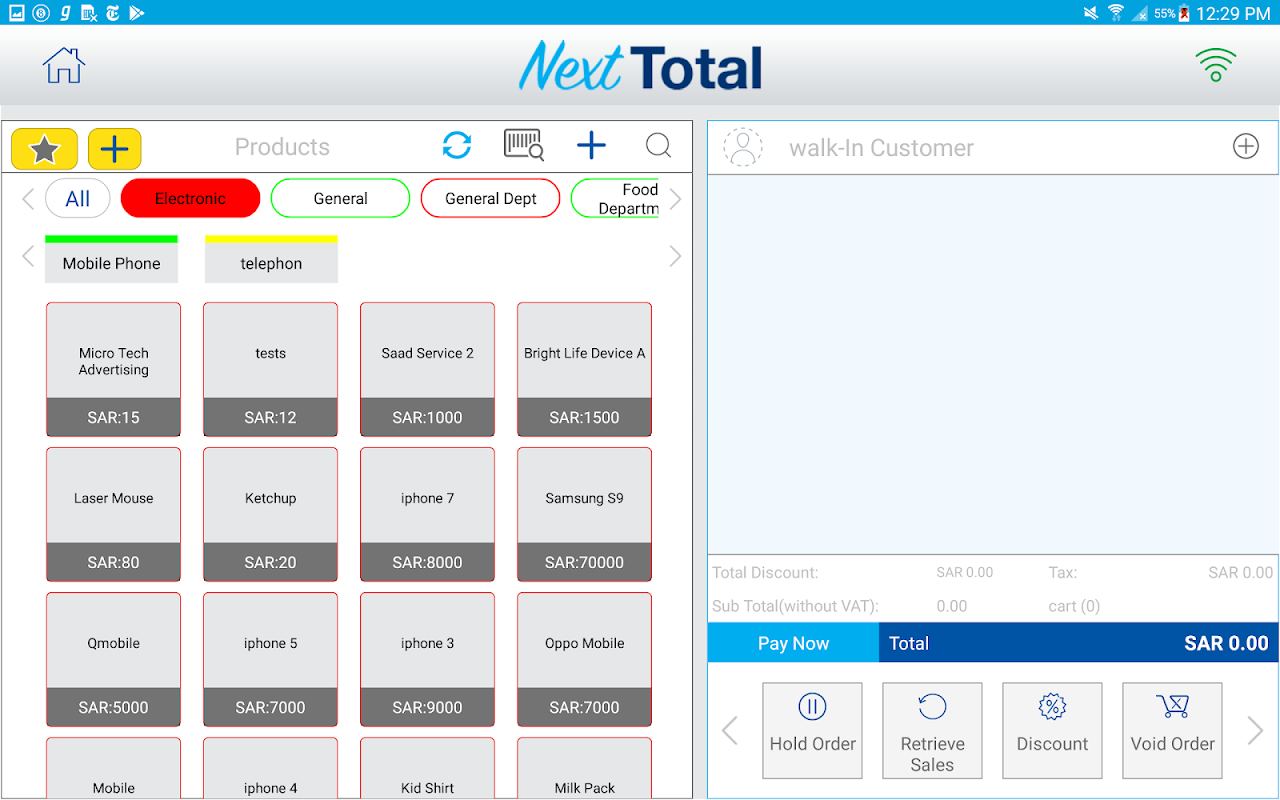Void the current order
Screen dimensions: 1280x800
[1172, 730]
